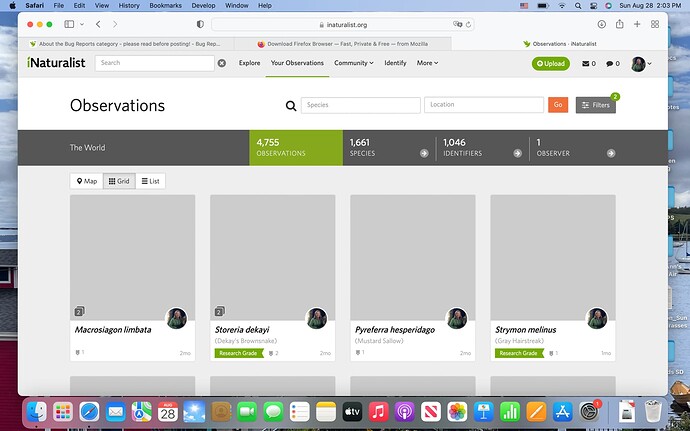Open the Develop menu
690x431 pixels.
203,5
